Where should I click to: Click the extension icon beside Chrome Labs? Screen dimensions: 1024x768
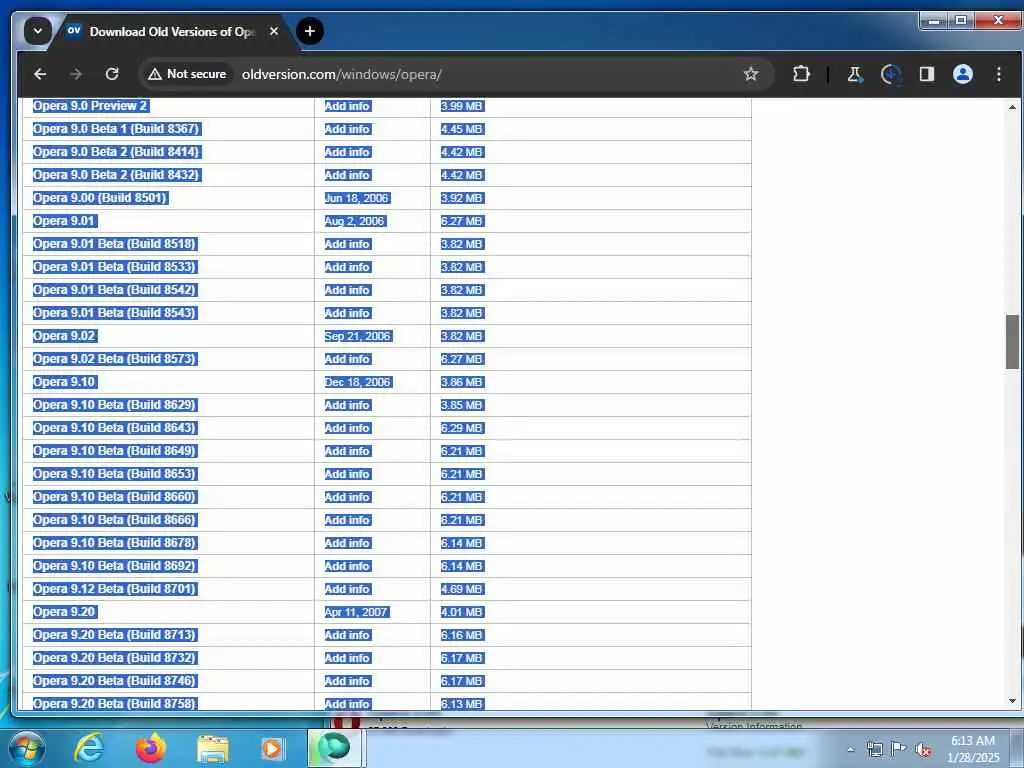point(891,74)
